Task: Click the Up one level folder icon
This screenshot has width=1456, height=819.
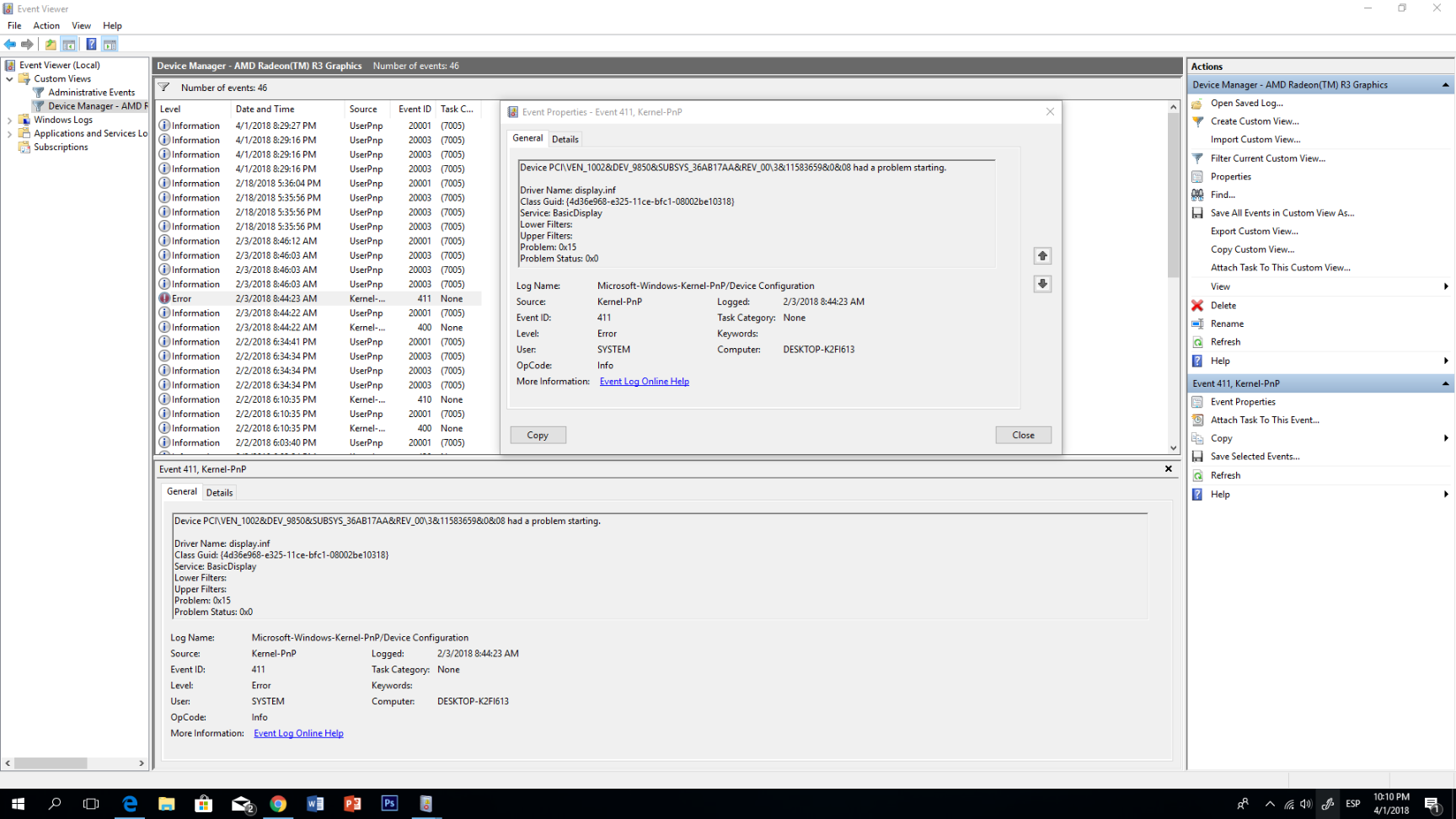Action: [51, 45]
